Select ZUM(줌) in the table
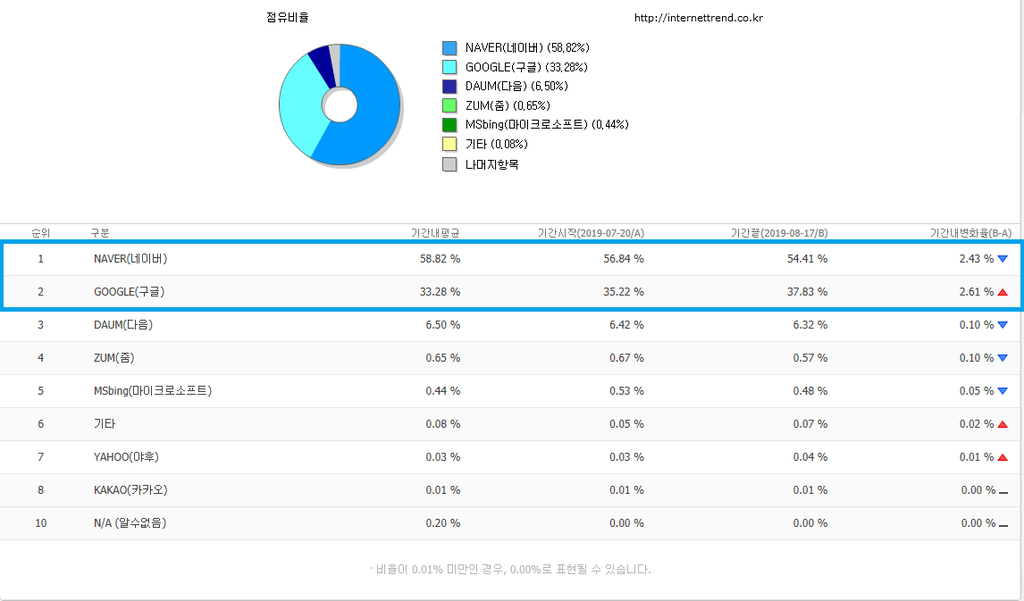This screenshot has width=1024, height=601. pyautogui.click(x=114, y=358)
